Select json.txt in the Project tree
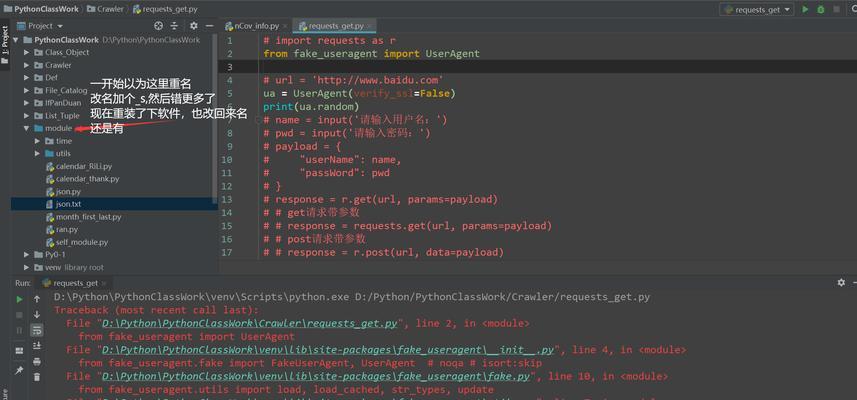 68,204
